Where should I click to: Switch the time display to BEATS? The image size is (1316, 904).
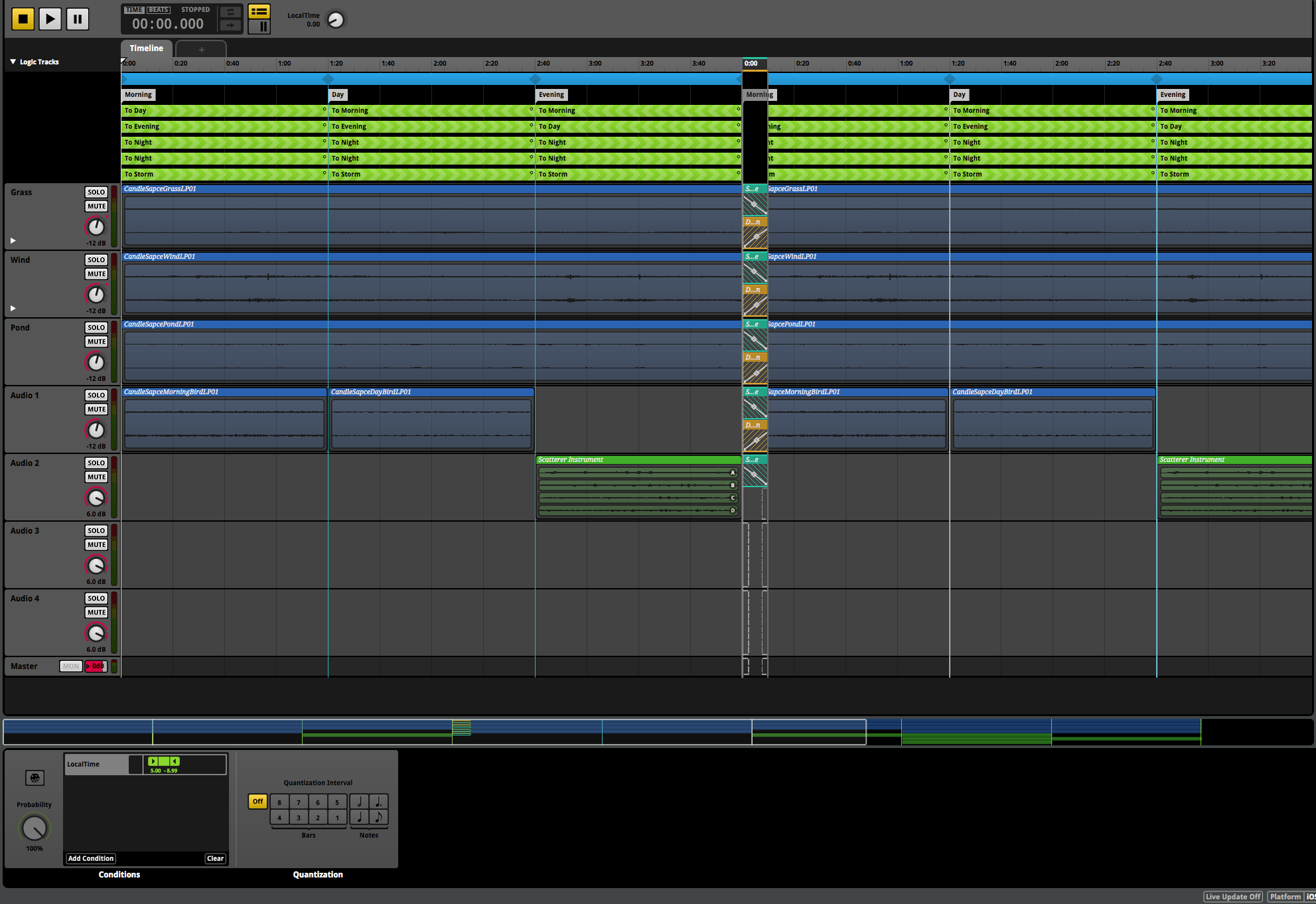point(157,9)
